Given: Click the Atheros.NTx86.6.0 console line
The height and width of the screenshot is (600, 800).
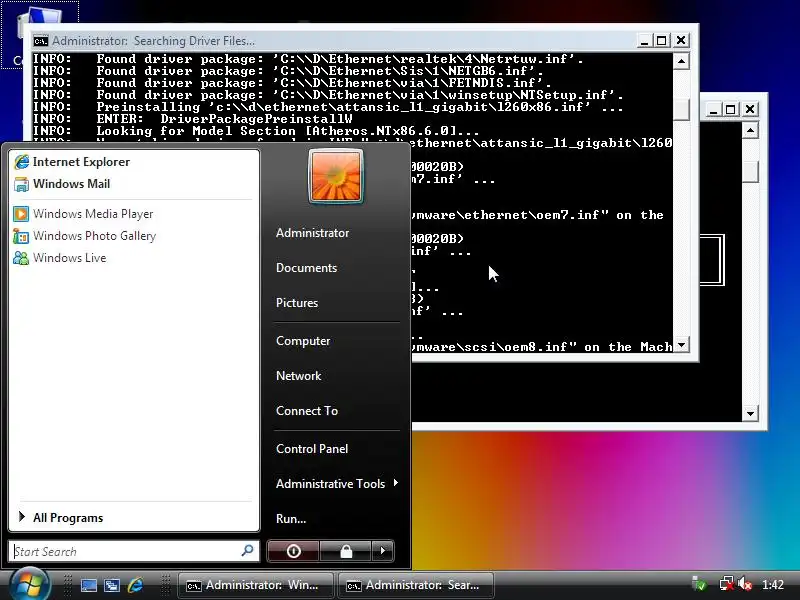Looking at the screenshot, I should click(x=256, y=131).
